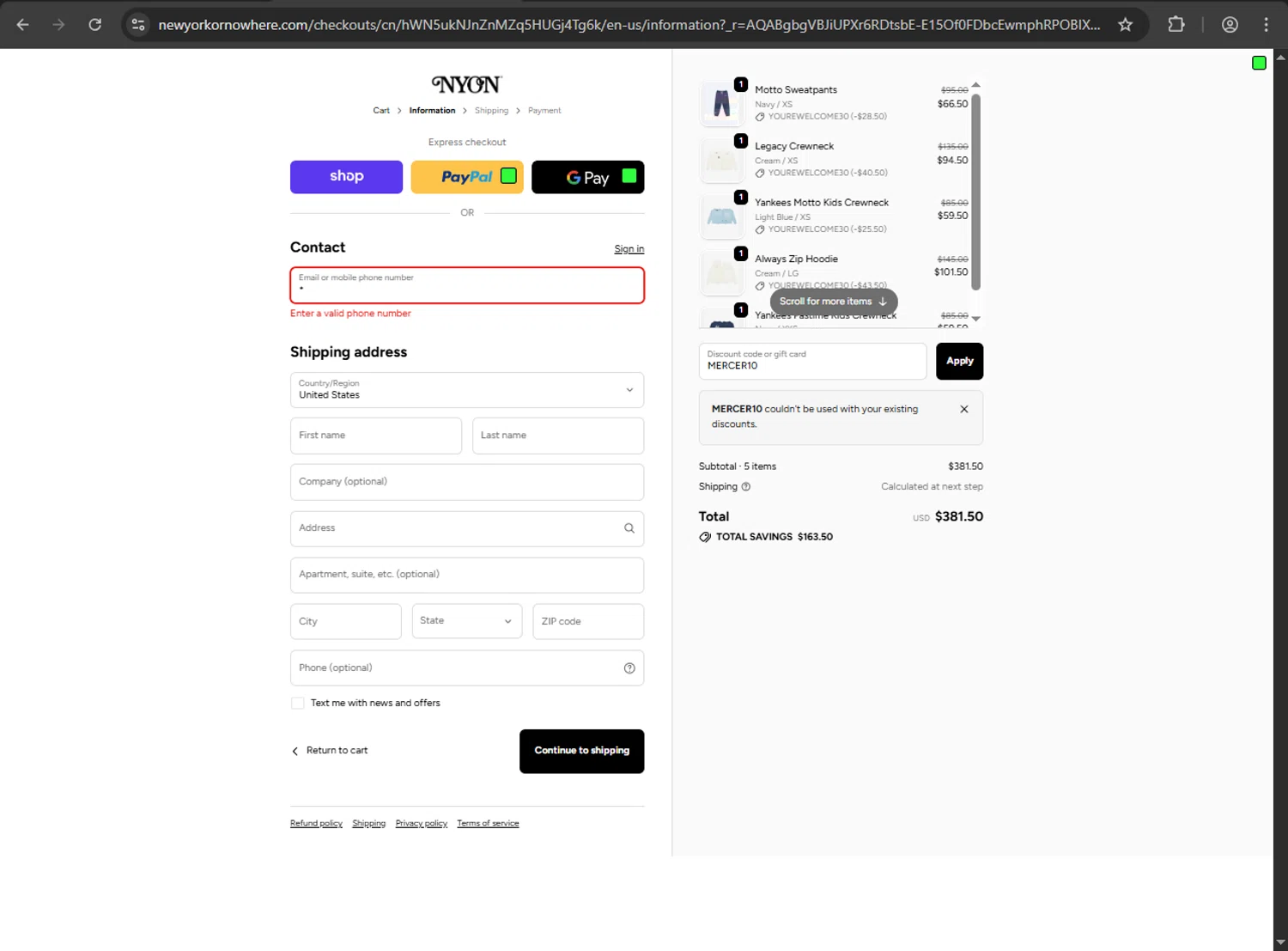Select the Shipping breadcrumb step
Image resolution: width=1288 pixels, height=951 pixels.
coord(491,111)
